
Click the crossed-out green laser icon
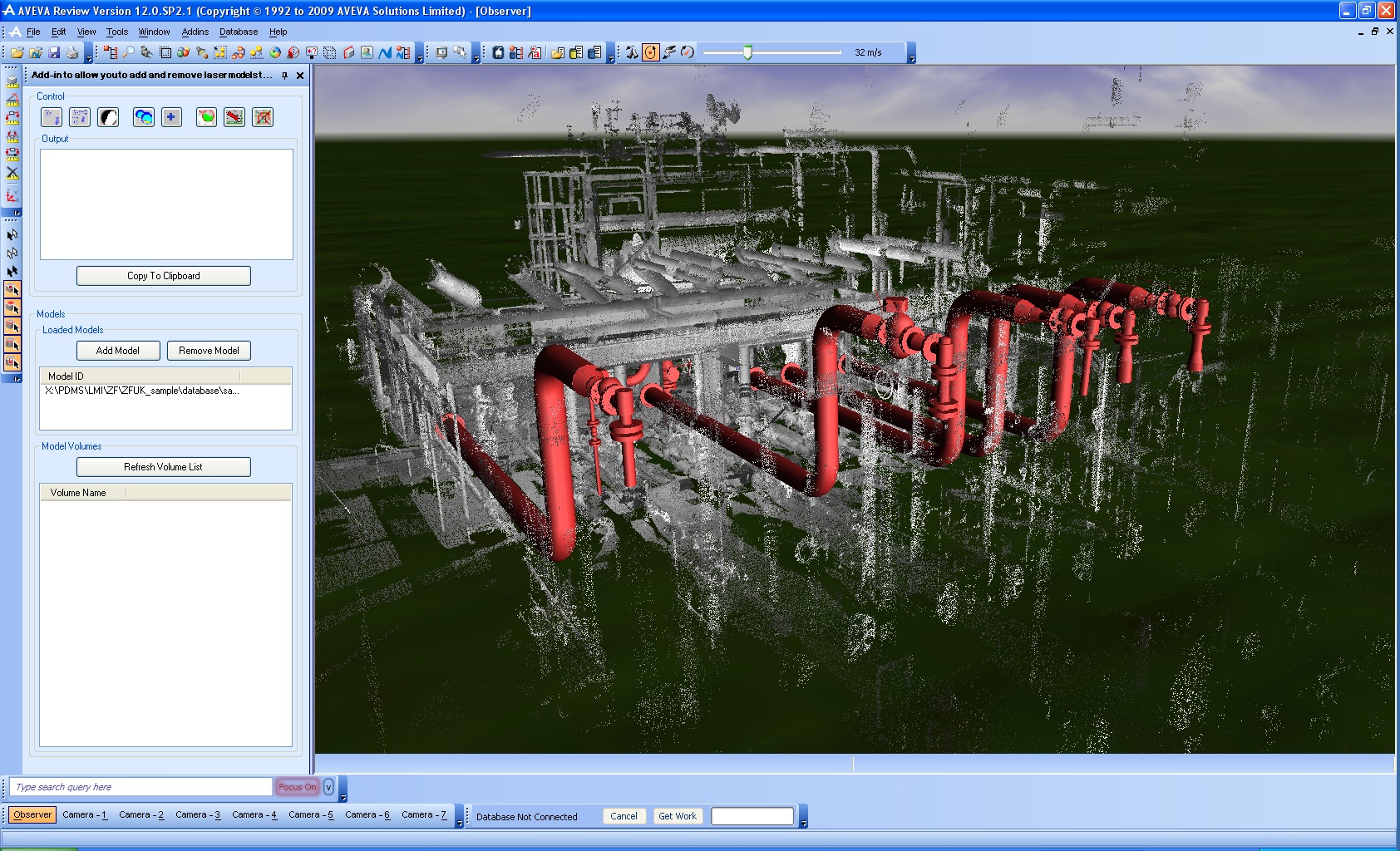pos(263,117)
